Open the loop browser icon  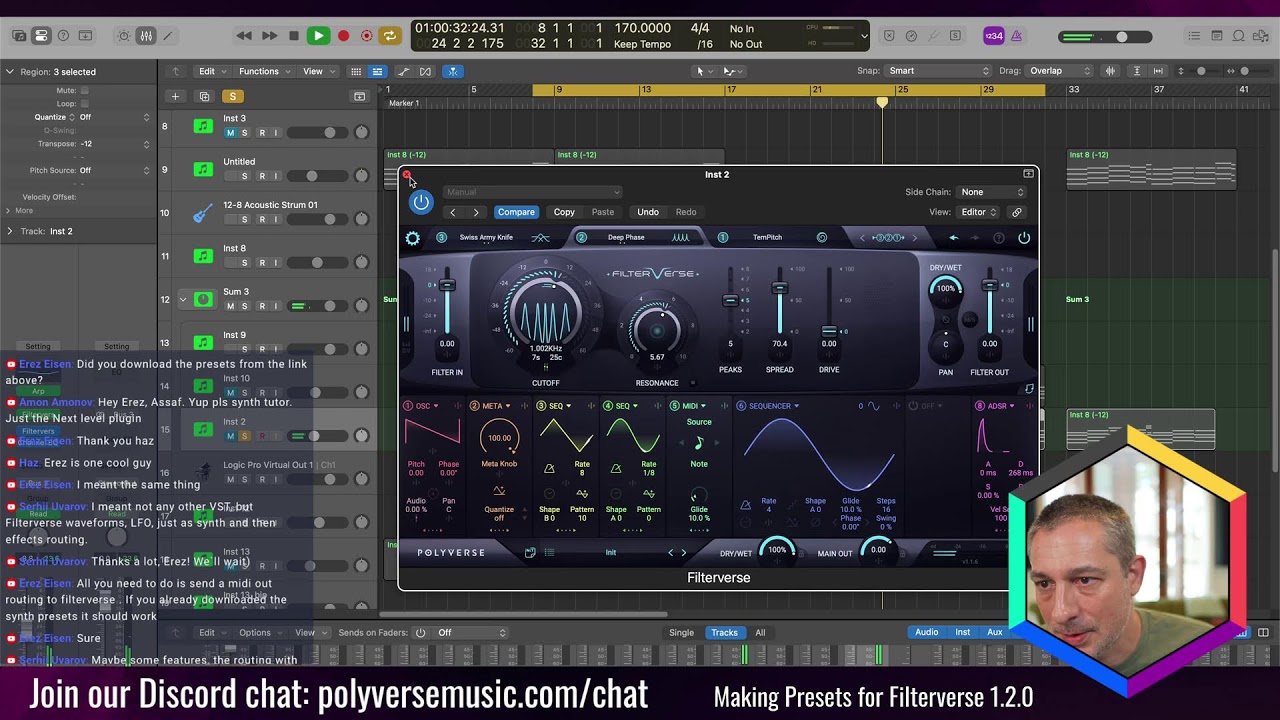coord(1238,36)
